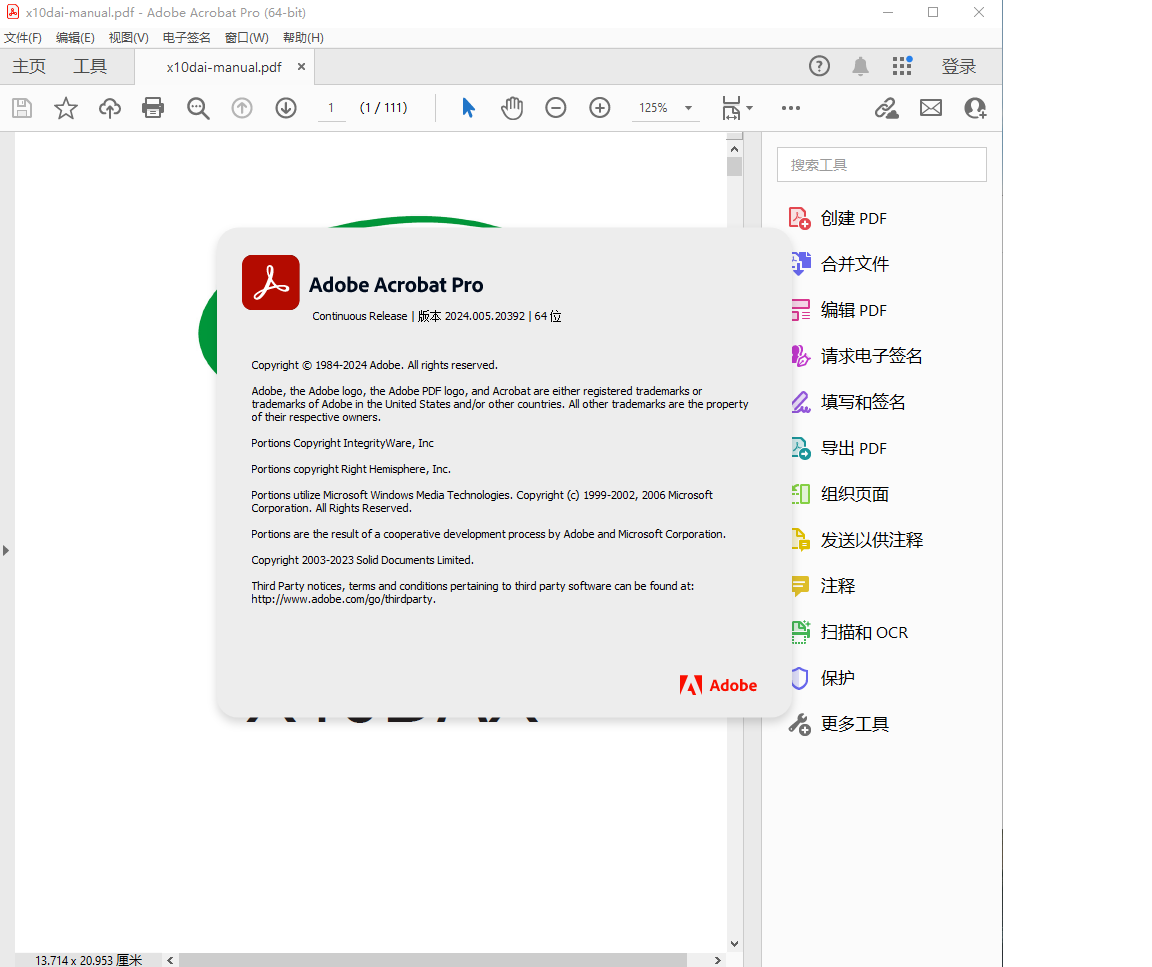The height and width of the screenshot is (967, 1152).
Task: Choose the Selection arrow tool
Action: (x=468, y=108)
